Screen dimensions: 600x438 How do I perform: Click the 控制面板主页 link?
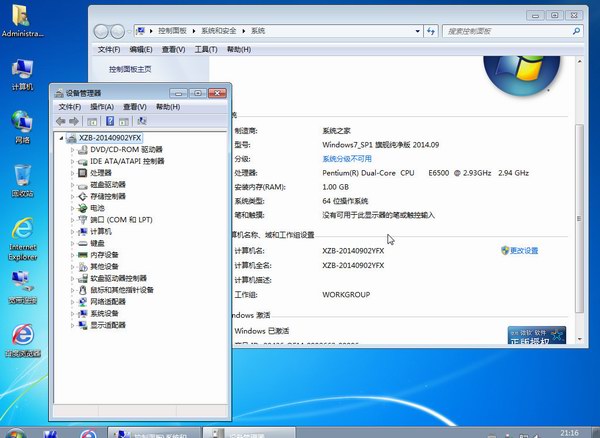130,69
